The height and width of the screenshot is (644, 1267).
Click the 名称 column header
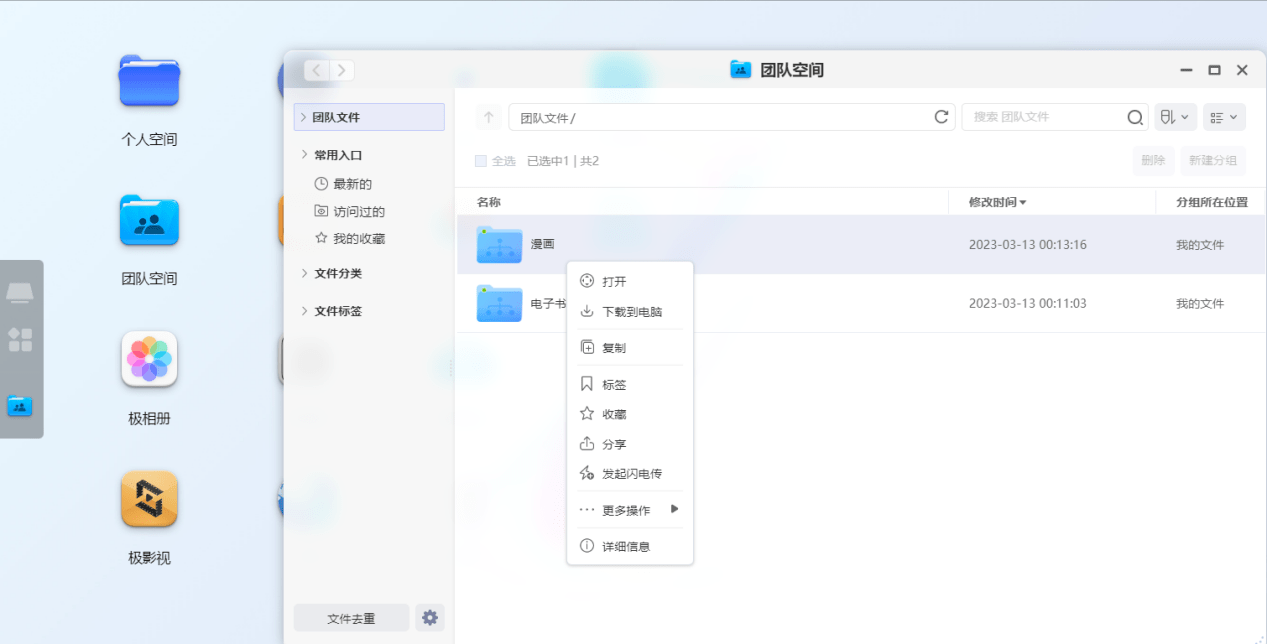489,202
